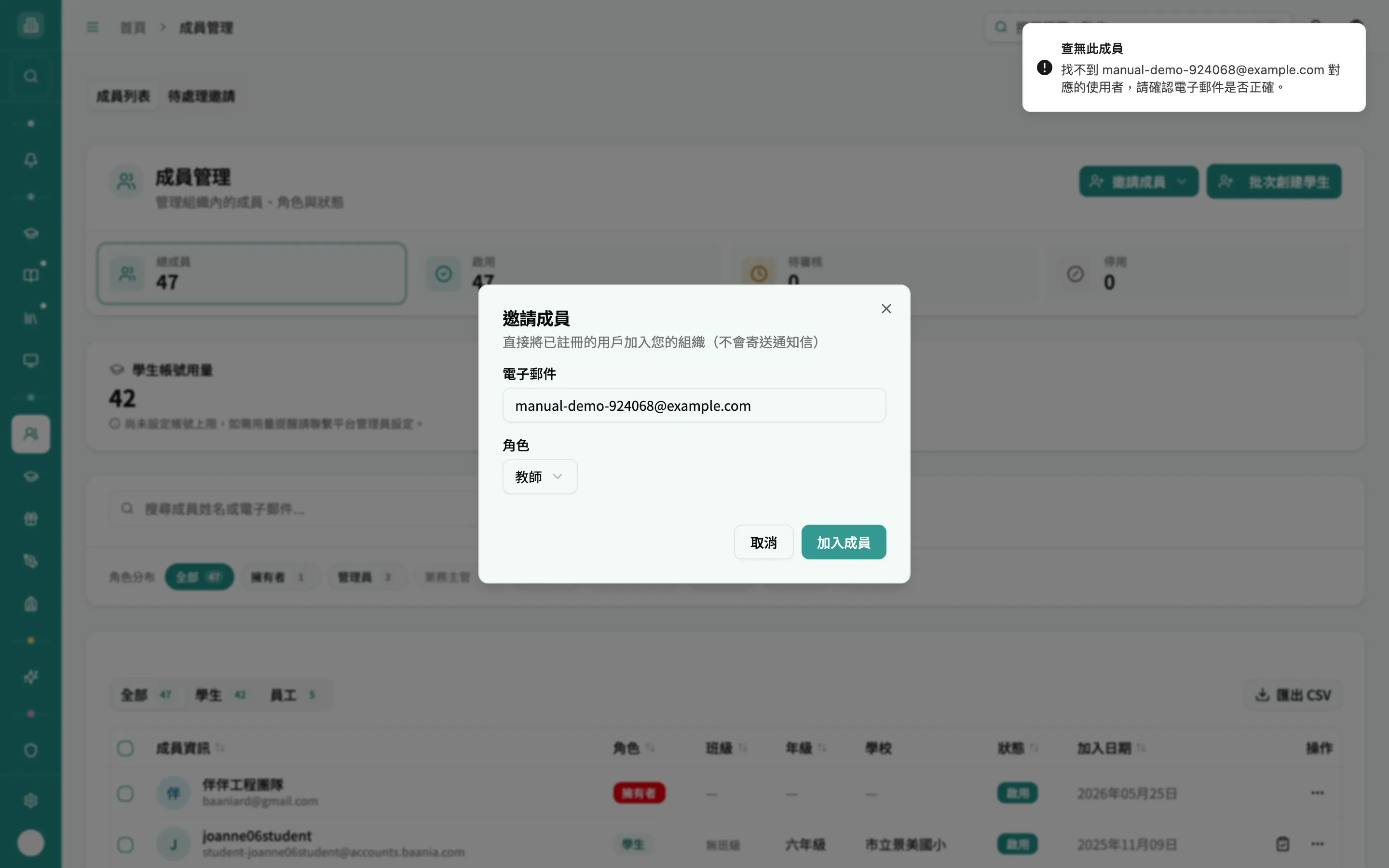Open sidebar search icon
Viewport: 1389px width, 868px height.
click(x=30, y=76)
